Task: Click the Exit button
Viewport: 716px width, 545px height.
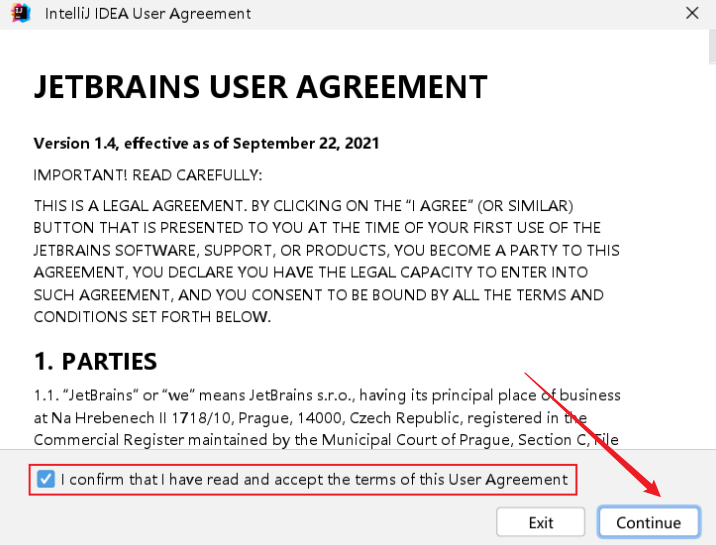Action: coord(541,522)
